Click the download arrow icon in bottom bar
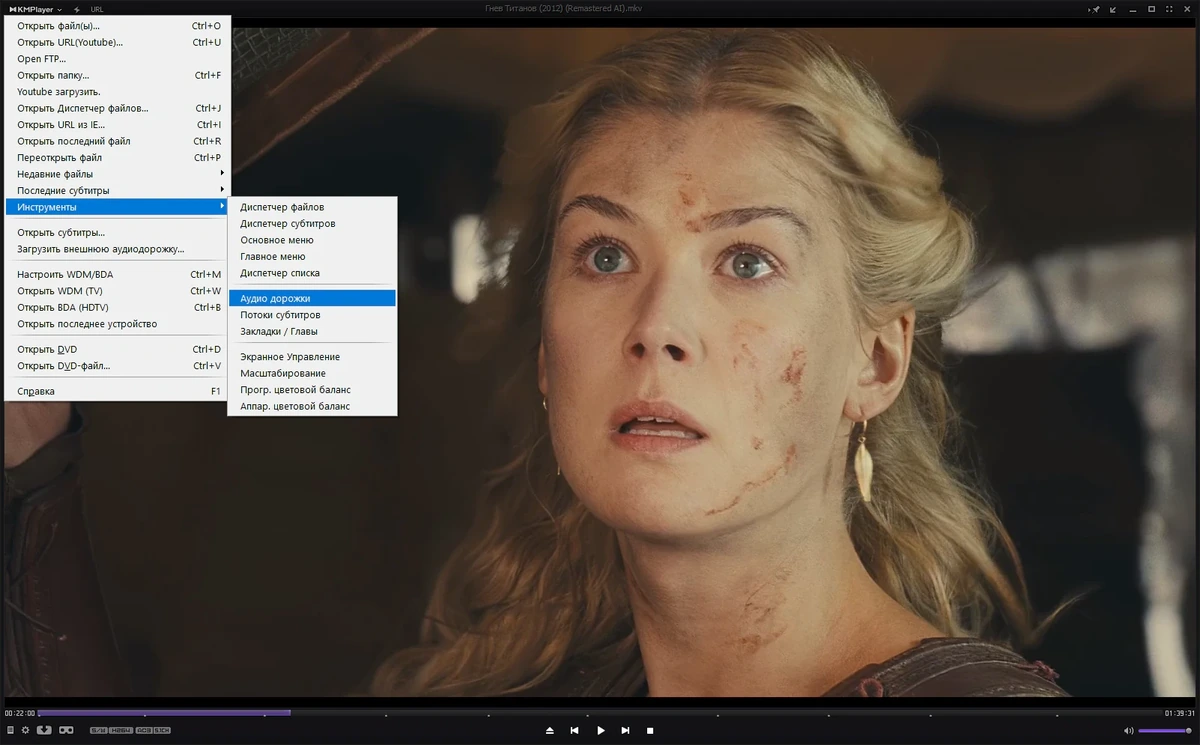The height and width of the screenshot is (745, 1200). (x=44, y=730)
